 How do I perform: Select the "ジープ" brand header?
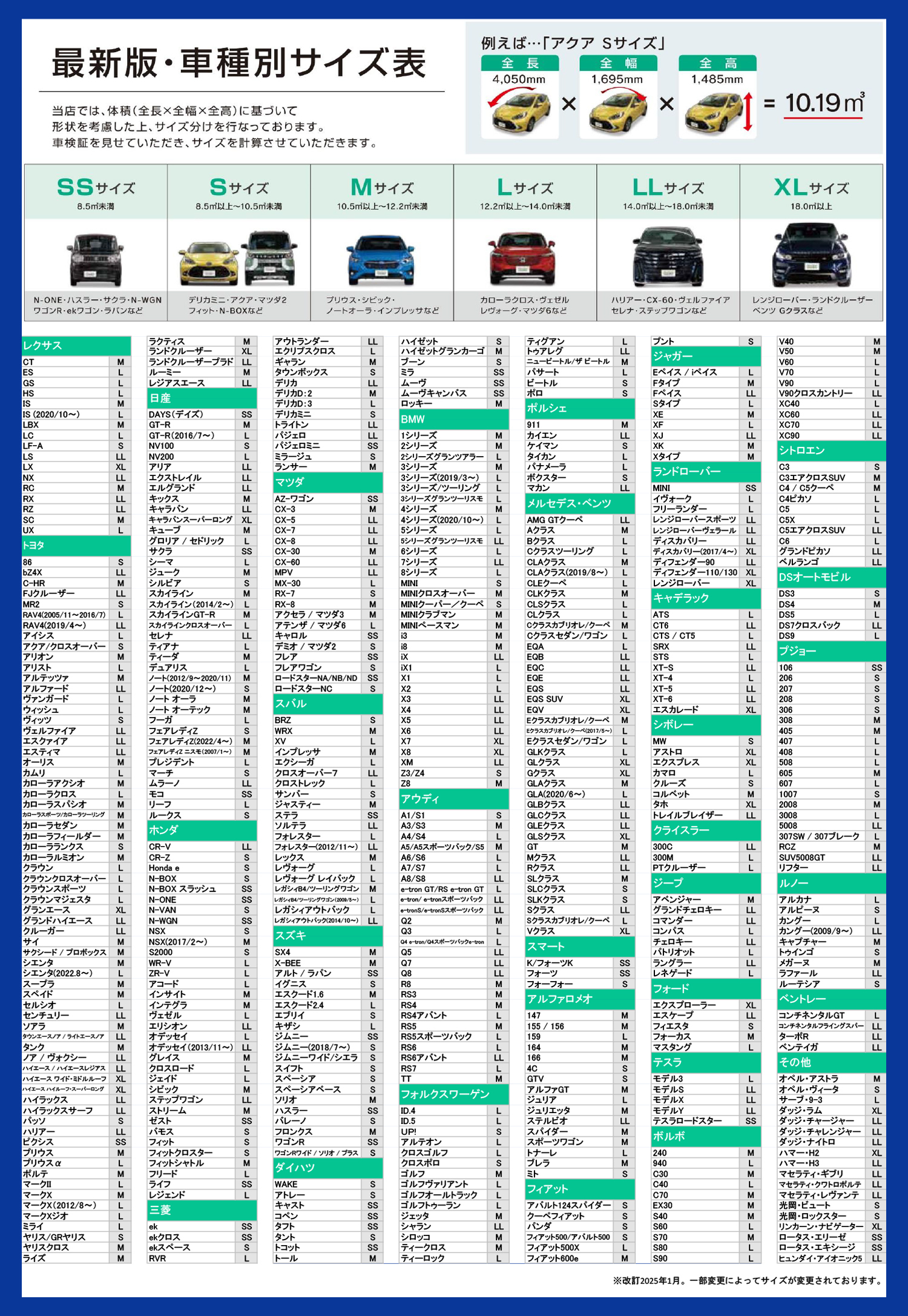coord(706,883)
